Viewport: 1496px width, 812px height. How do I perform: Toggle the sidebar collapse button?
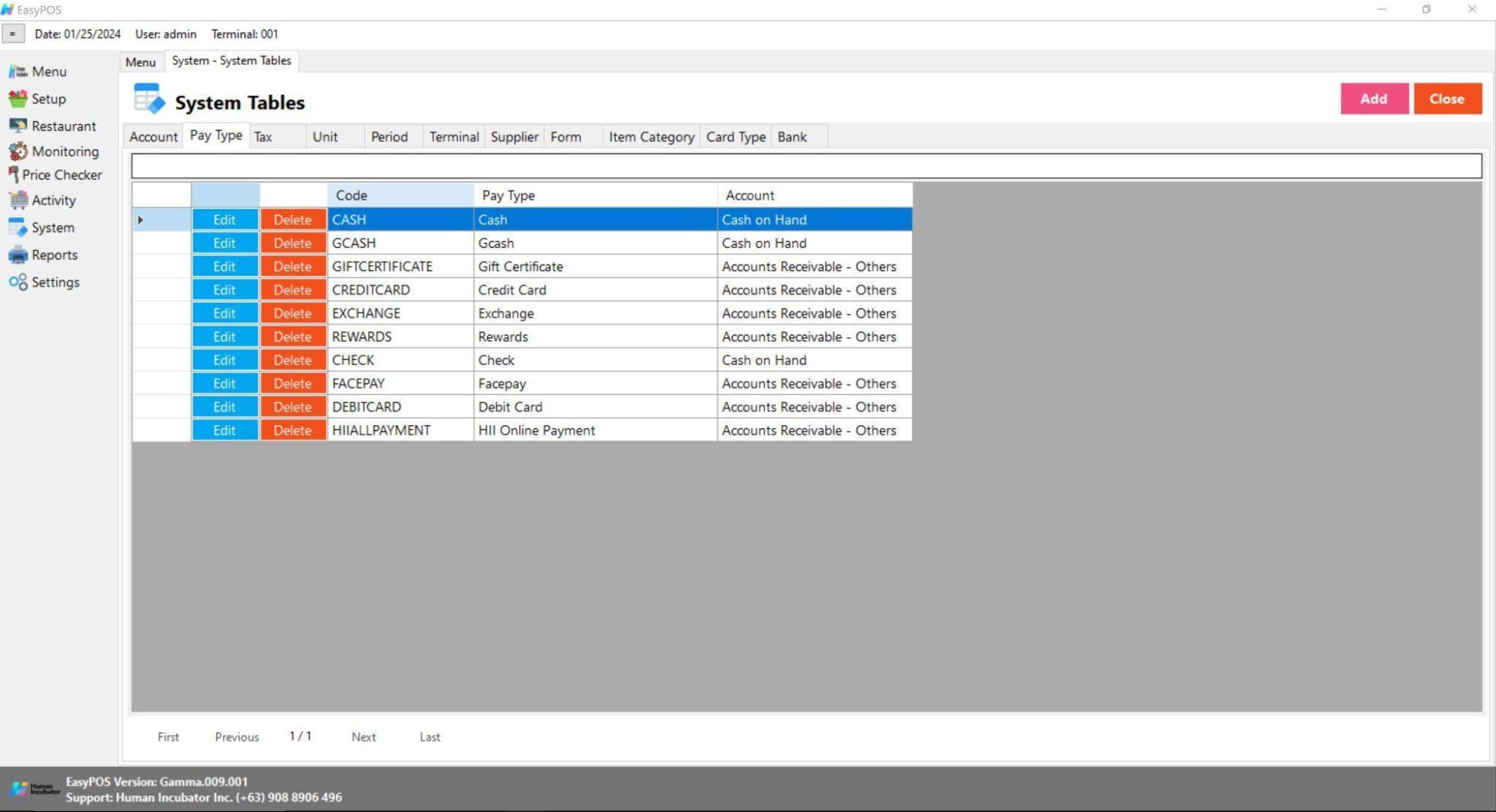(x=13, y=34)
